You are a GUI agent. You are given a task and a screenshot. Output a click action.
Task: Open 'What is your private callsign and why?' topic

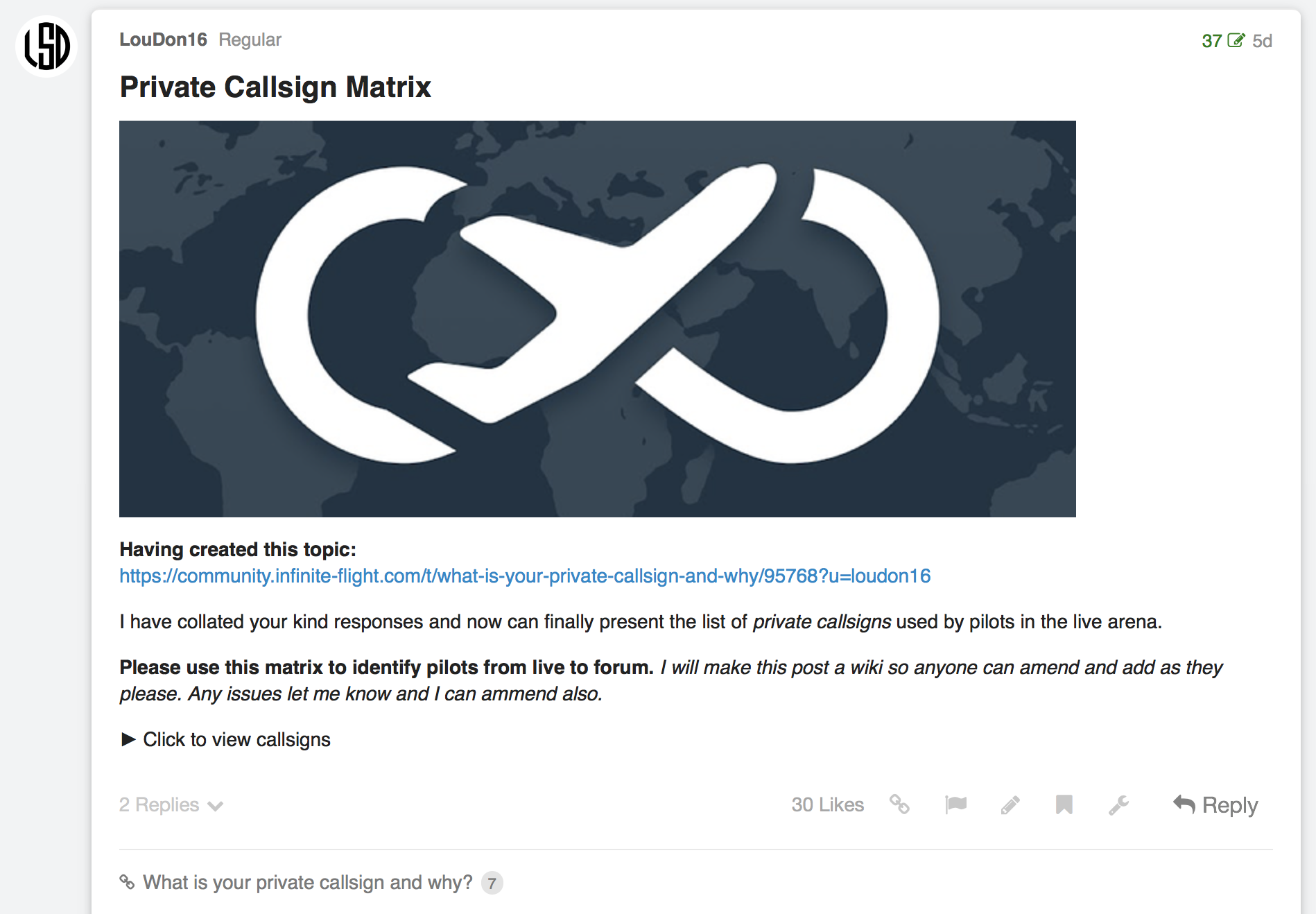point(307,882)
